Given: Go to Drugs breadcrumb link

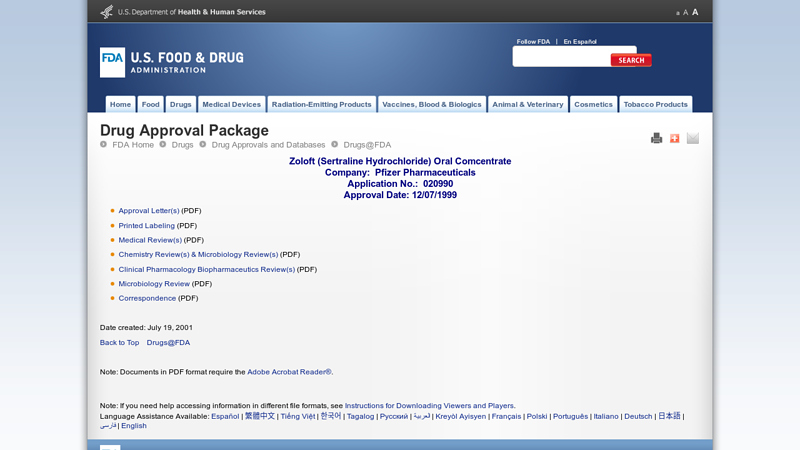Looking at the screenshot, I should (182, 145).
